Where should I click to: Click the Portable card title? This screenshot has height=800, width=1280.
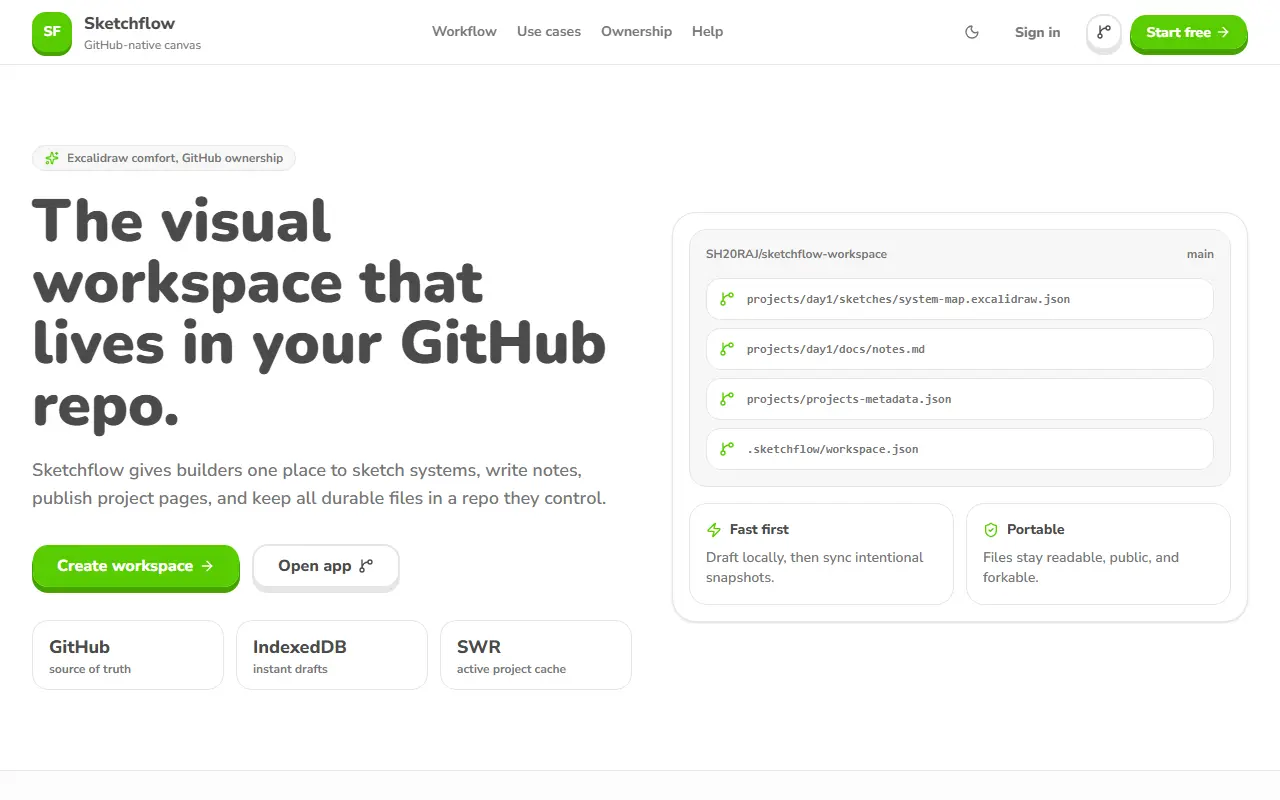click(1035, 529)
